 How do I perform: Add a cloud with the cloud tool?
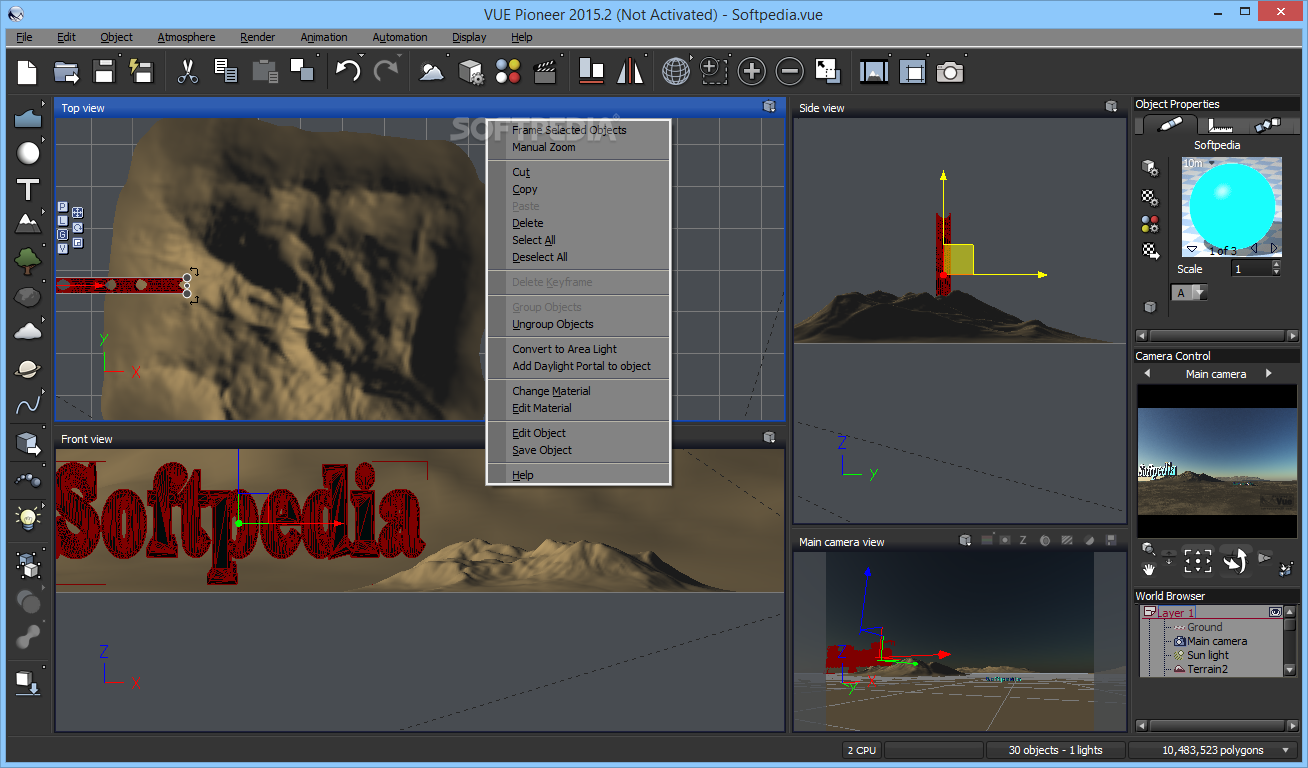(x=28, y=331)
